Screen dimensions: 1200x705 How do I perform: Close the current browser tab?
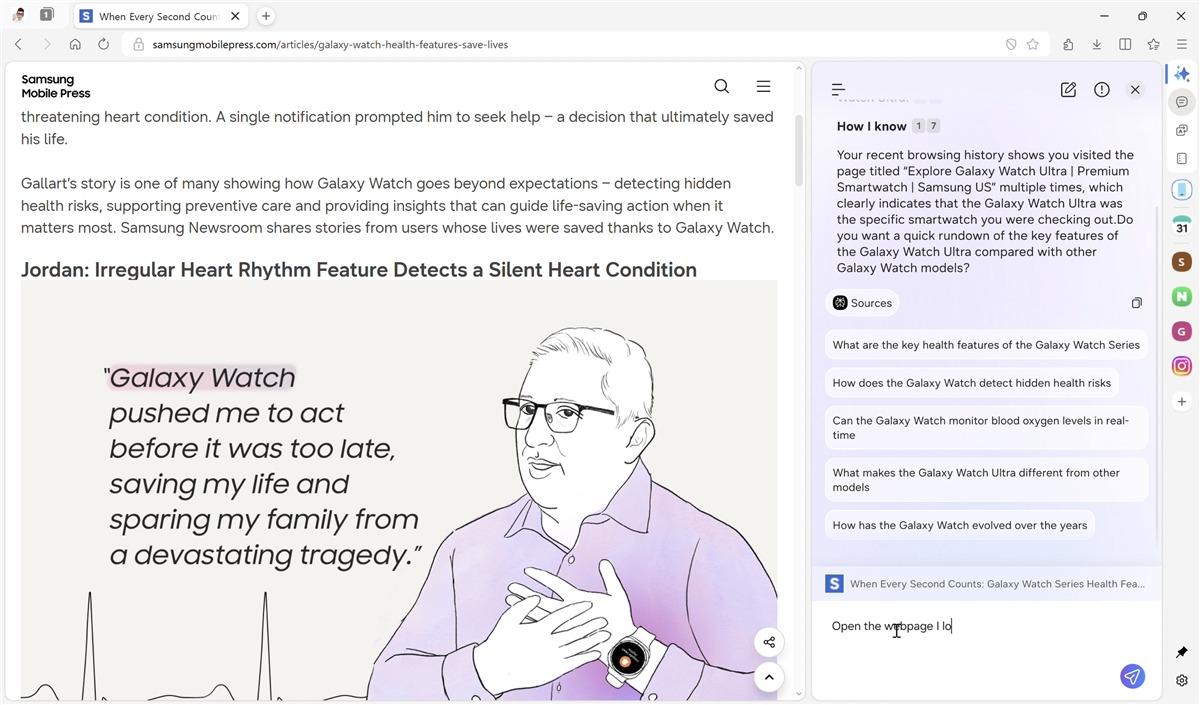tap(235, 16)
